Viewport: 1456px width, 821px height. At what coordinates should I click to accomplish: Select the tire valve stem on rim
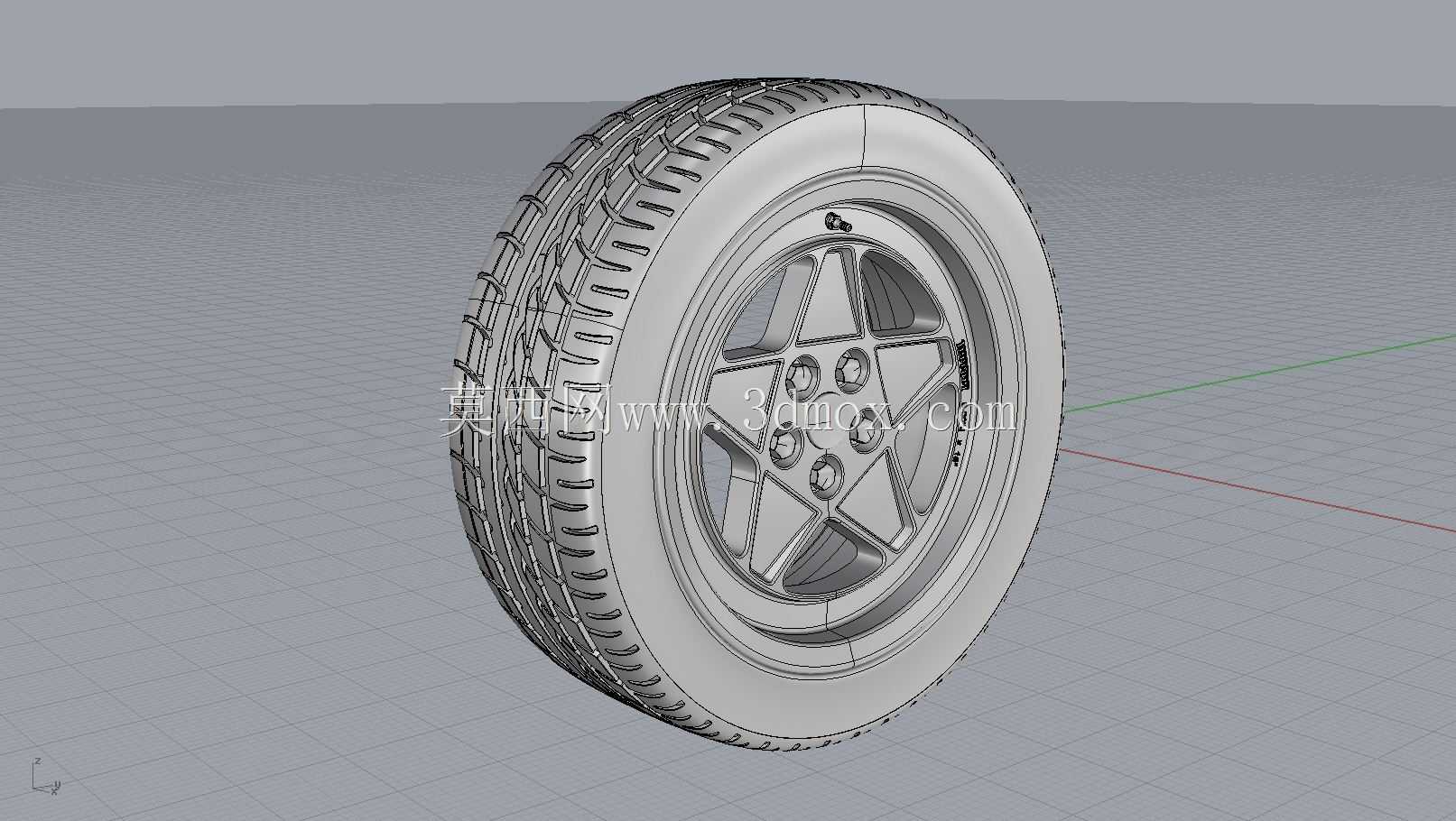click(839, 222)
